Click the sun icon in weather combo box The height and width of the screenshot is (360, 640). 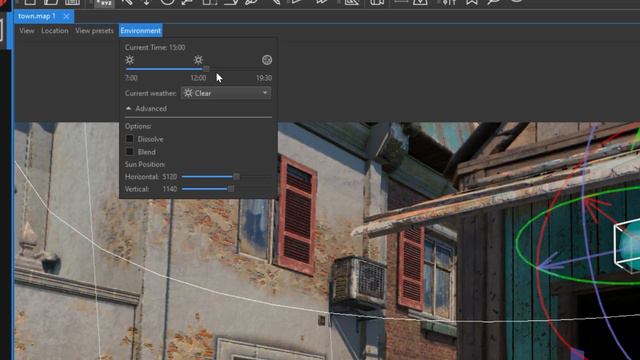click(188, 93)
